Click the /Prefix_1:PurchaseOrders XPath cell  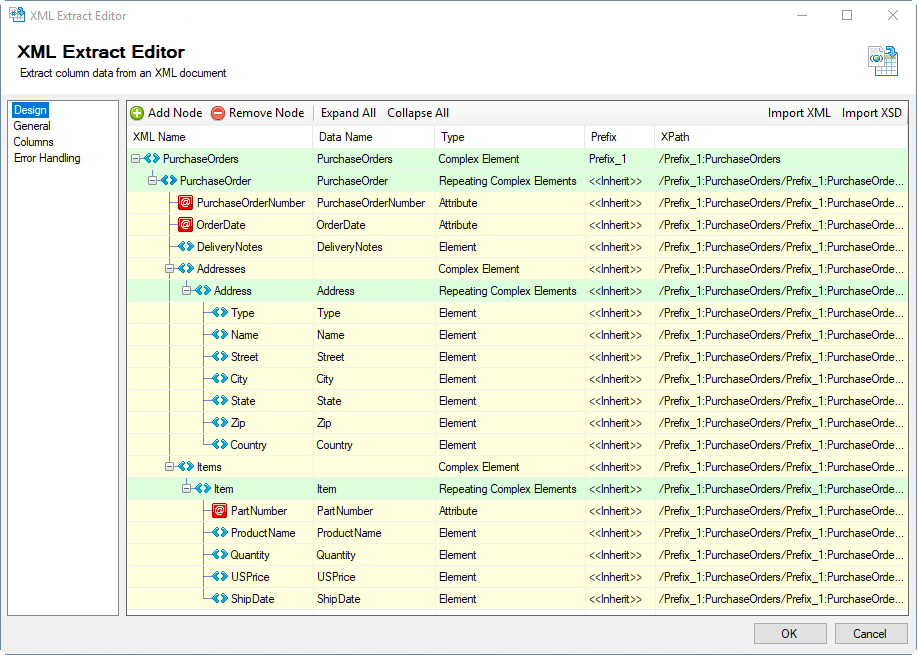click(781, 158)
